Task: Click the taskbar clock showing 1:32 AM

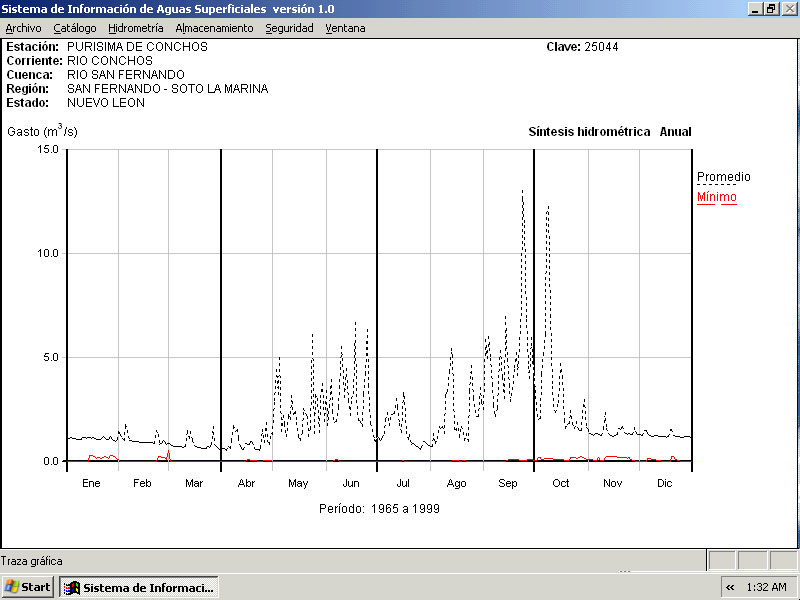Action: [766, 587]
